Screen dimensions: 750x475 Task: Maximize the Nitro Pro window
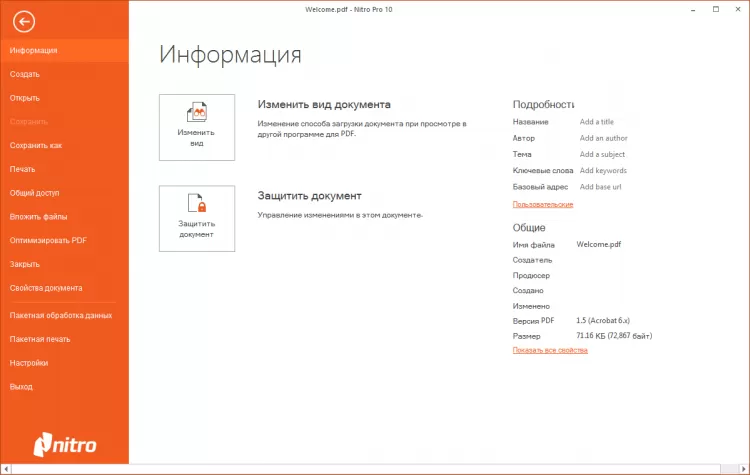(x=716, y=10)
